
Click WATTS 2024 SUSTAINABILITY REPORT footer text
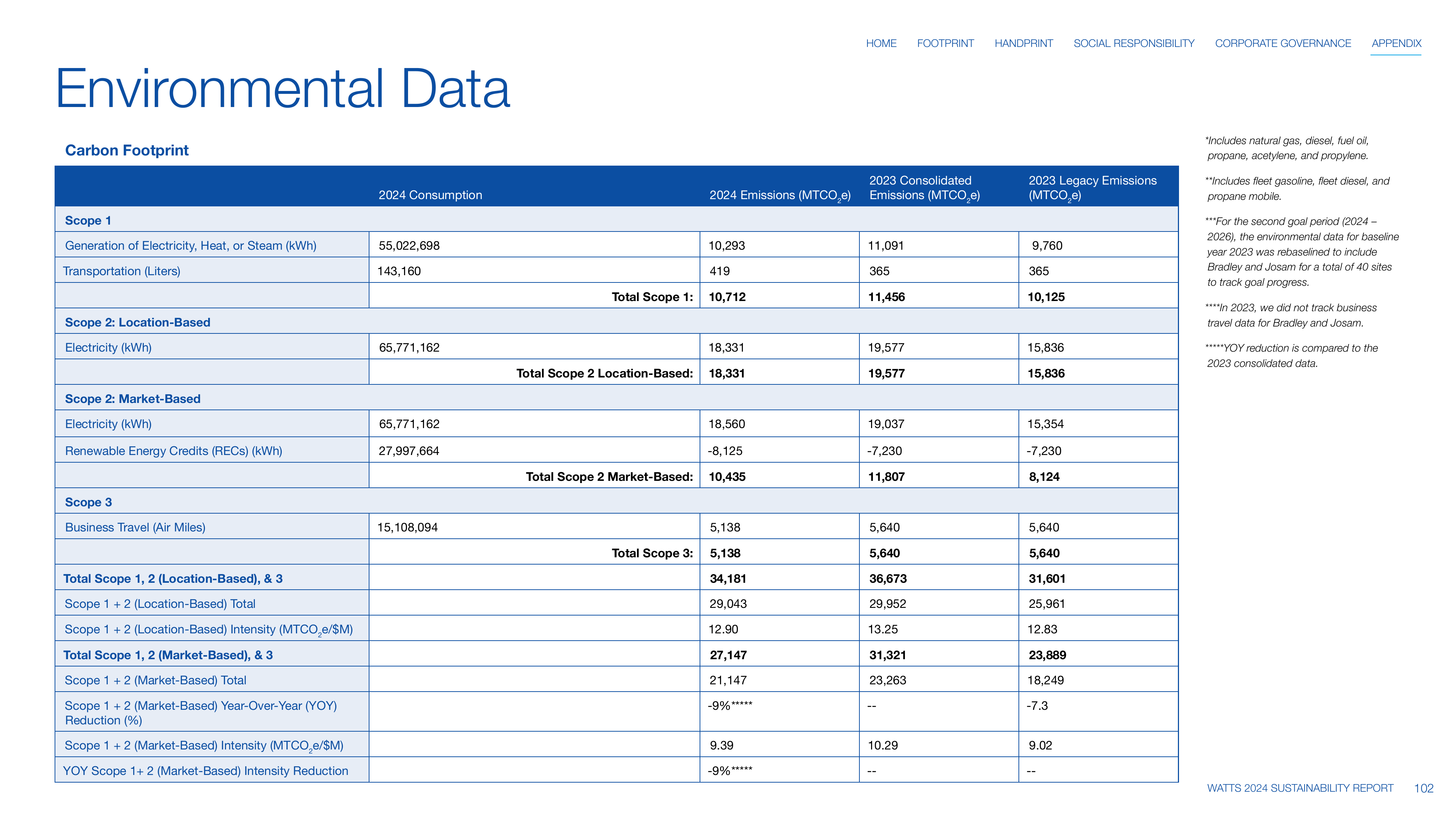pyautogui.click(x=1300, y=788)
